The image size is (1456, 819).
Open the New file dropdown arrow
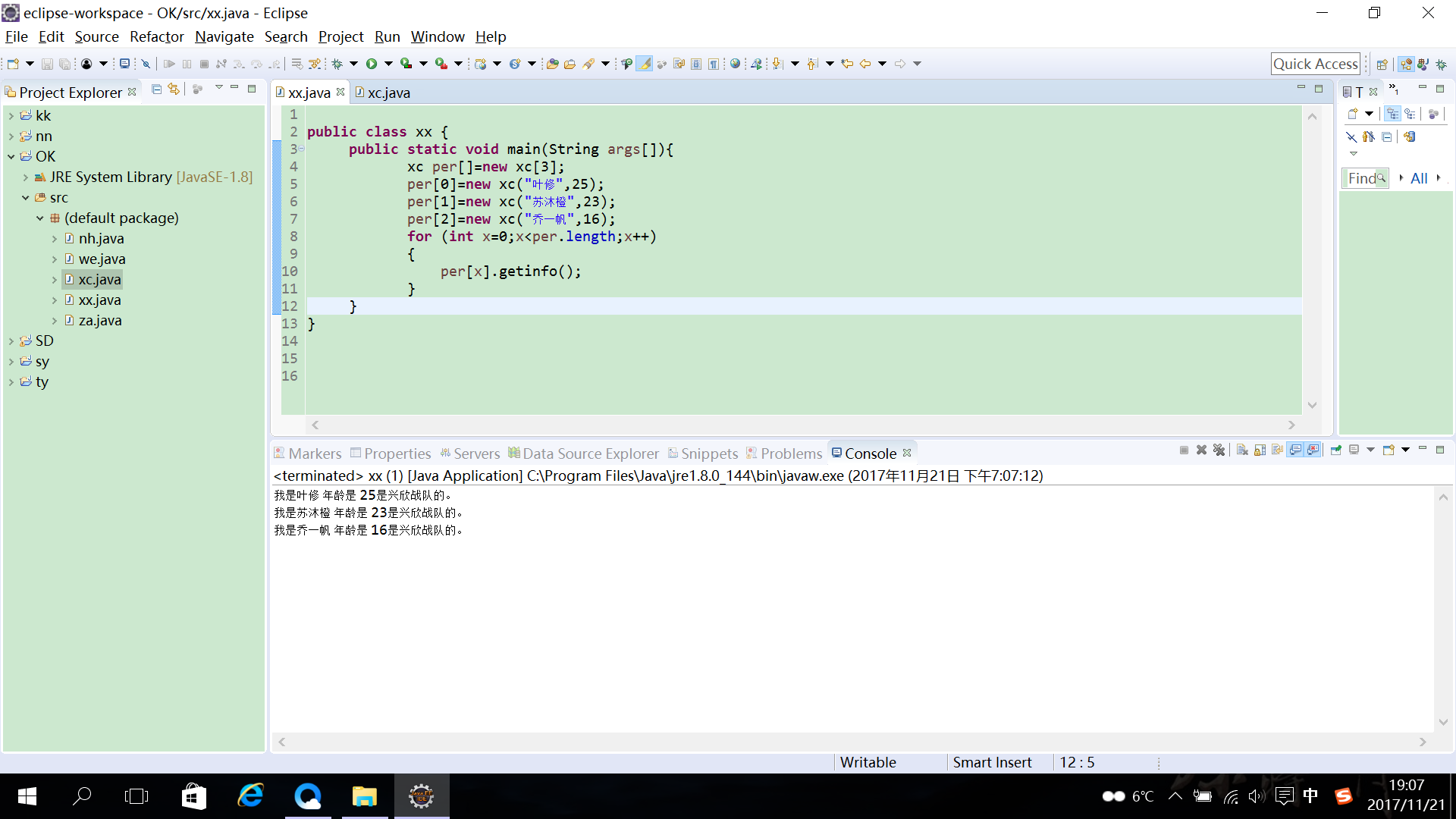click(30, 64)
